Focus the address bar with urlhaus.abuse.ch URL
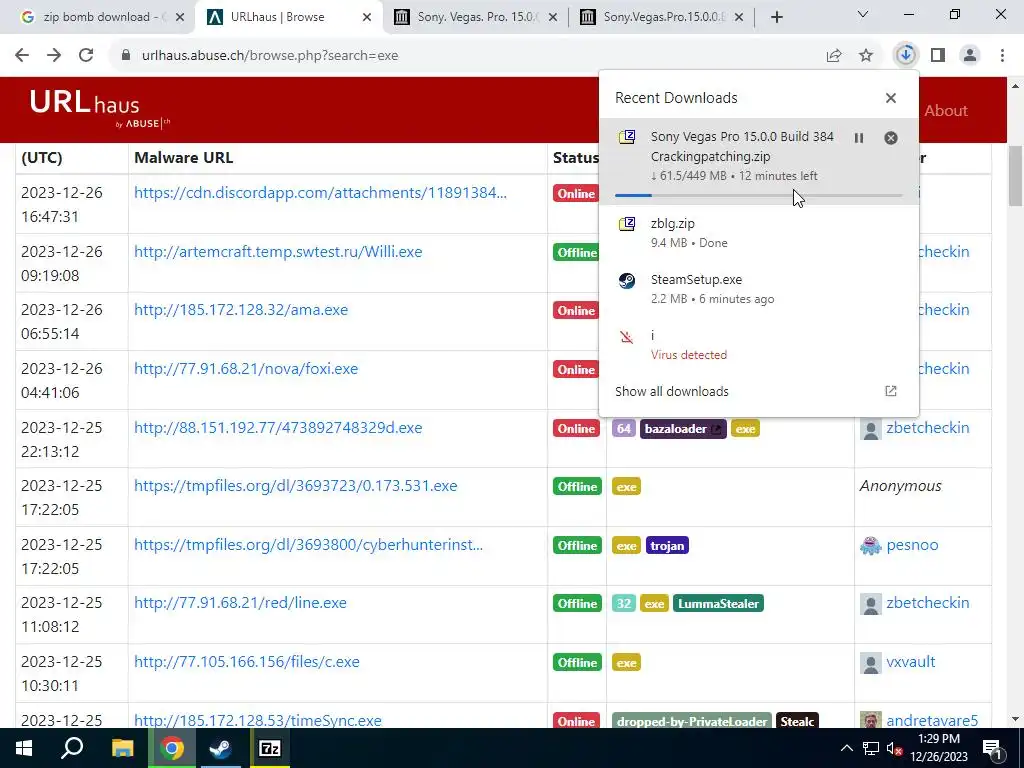Screen dimensions: 1024x768 470,56
